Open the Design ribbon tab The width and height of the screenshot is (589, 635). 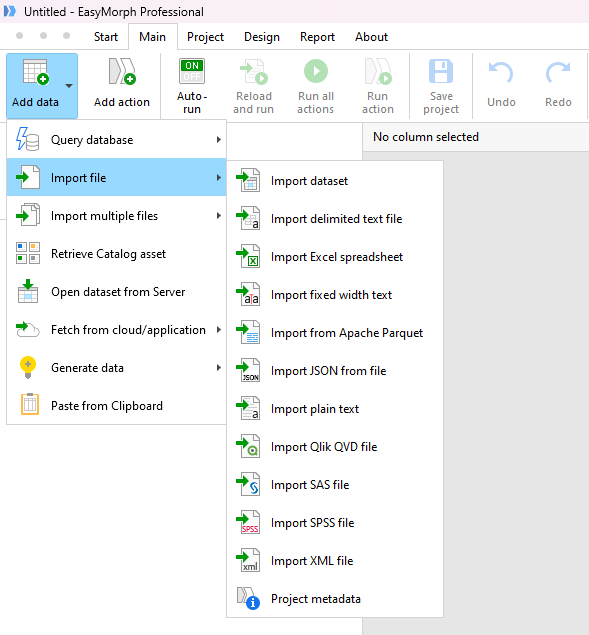tap(262, 37)
